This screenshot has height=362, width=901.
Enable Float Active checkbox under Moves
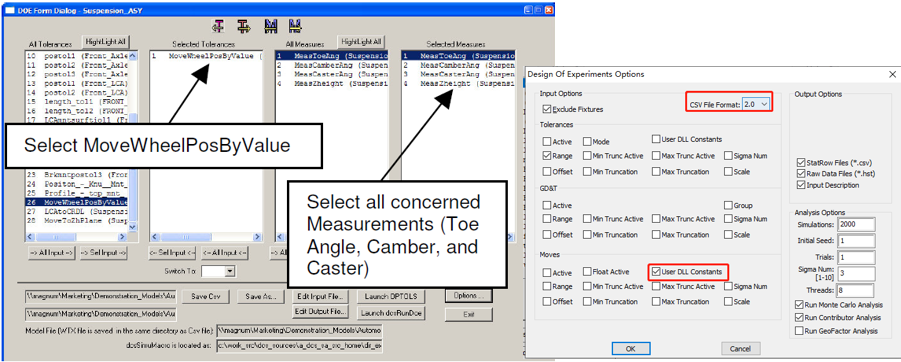[x=587, y=272]
